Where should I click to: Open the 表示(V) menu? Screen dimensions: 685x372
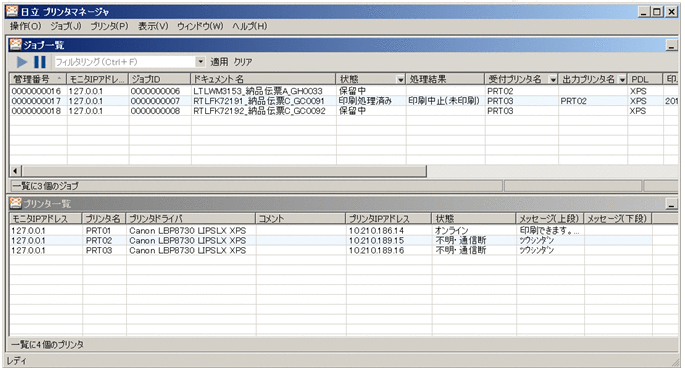(153, 26)
